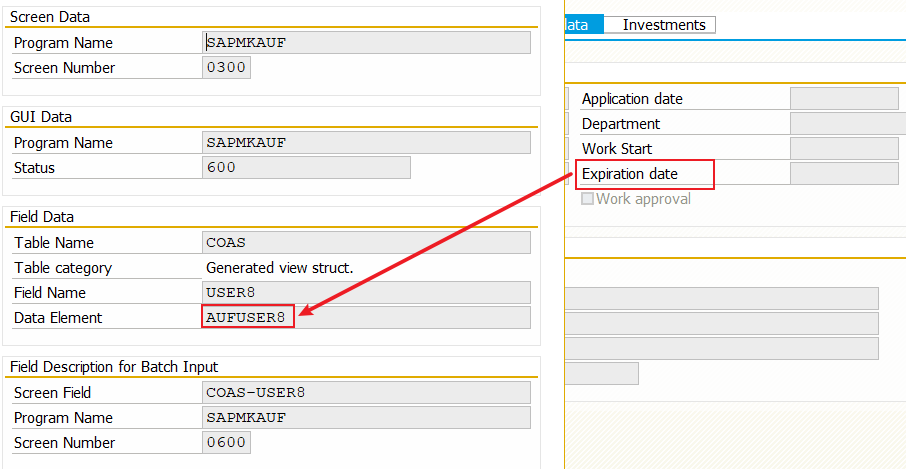
Task: Click the Screen Field label
Action: [53, 393]
